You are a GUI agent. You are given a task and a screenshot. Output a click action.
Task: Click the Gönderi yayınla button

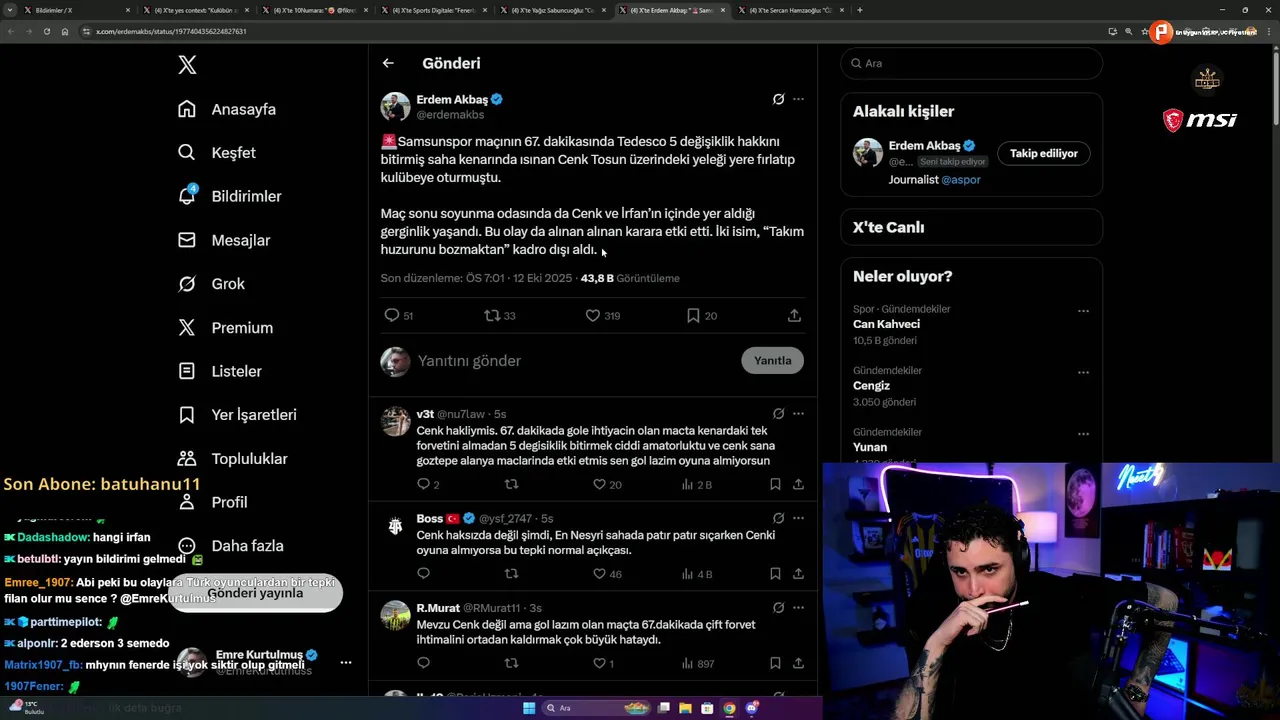coord(255,593)
